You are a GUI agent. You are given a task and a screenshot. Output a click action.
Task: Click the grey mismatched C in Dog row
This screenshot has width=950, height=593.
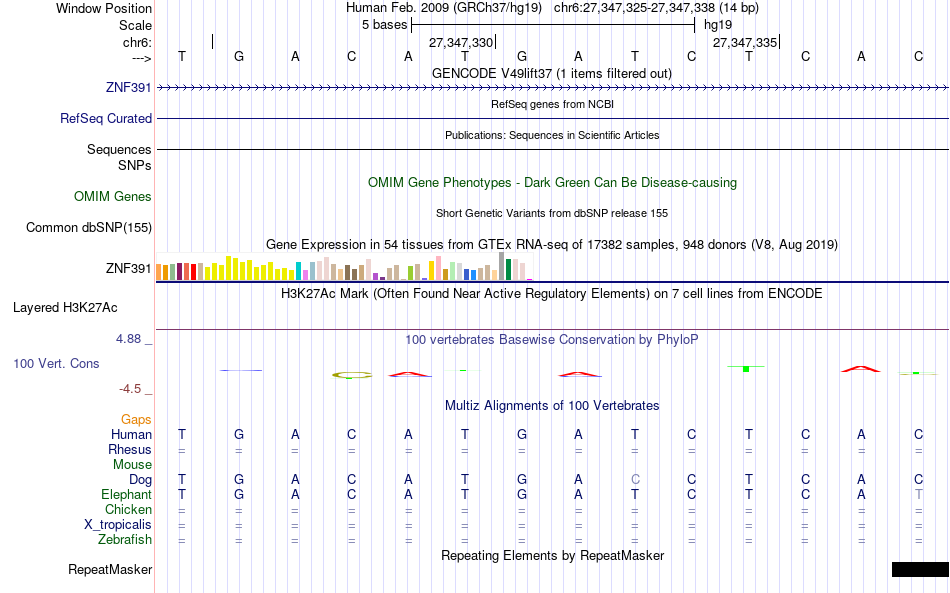point(635,479)
